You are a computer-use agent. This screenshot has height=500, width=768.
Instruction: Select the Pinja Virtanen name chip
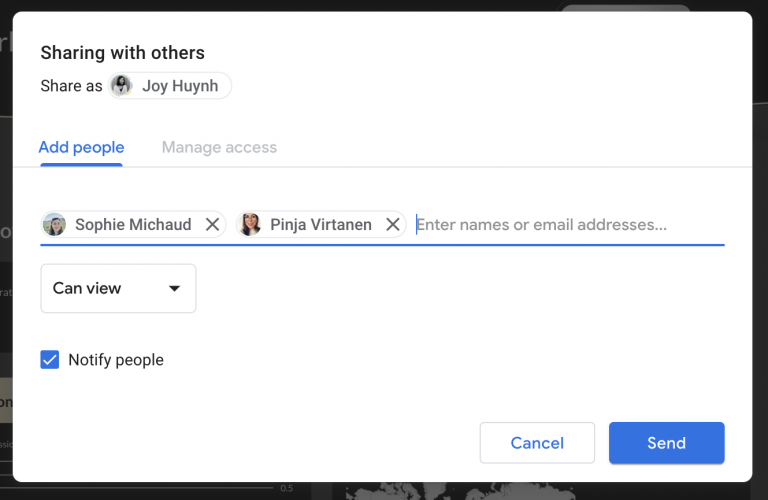pyautogui.click(x=320, y=225)
